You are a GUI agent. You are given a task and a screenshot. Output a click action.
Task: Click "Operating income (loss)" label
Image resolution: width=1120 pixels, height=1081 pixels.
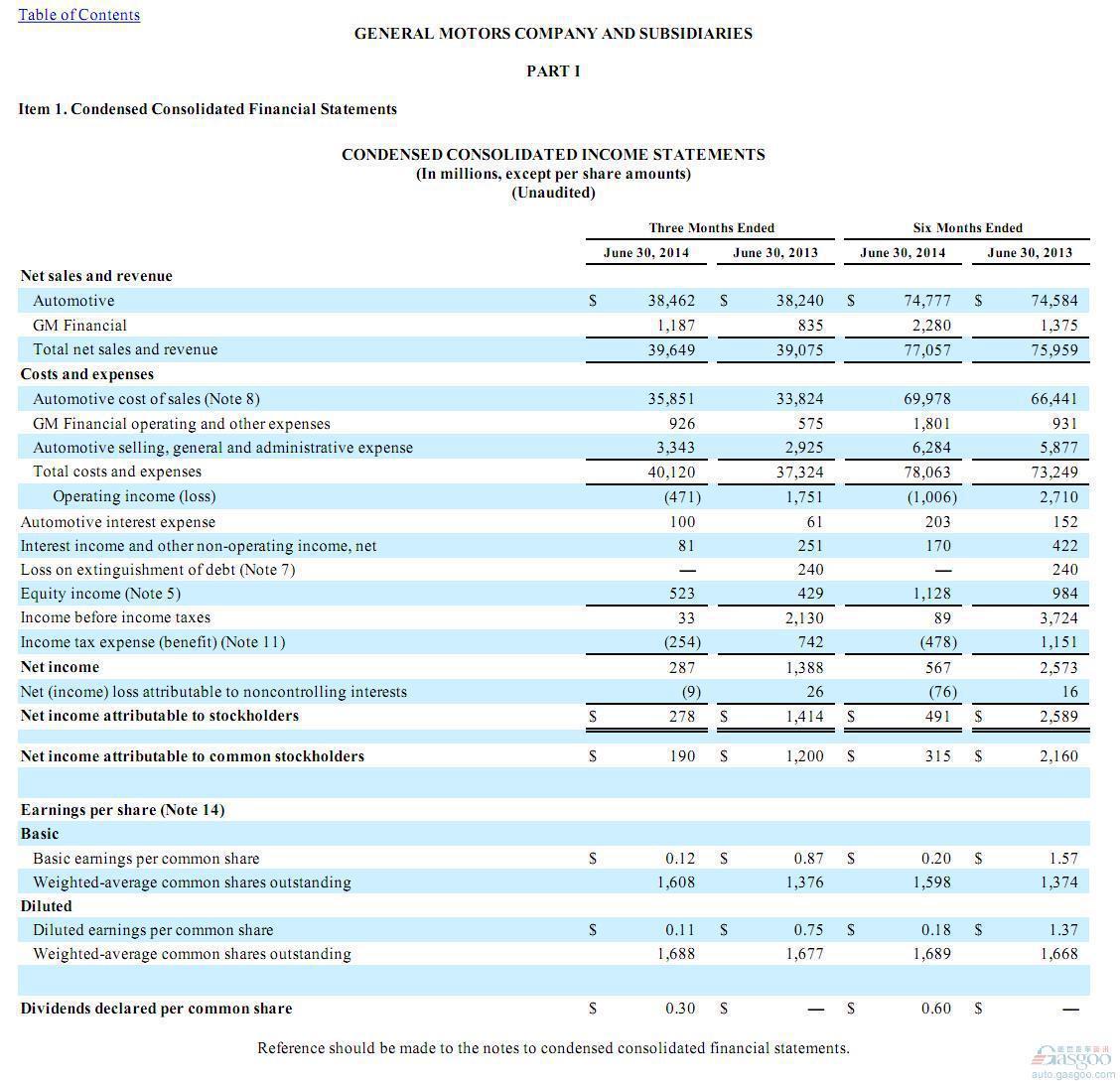click(134, 497)
